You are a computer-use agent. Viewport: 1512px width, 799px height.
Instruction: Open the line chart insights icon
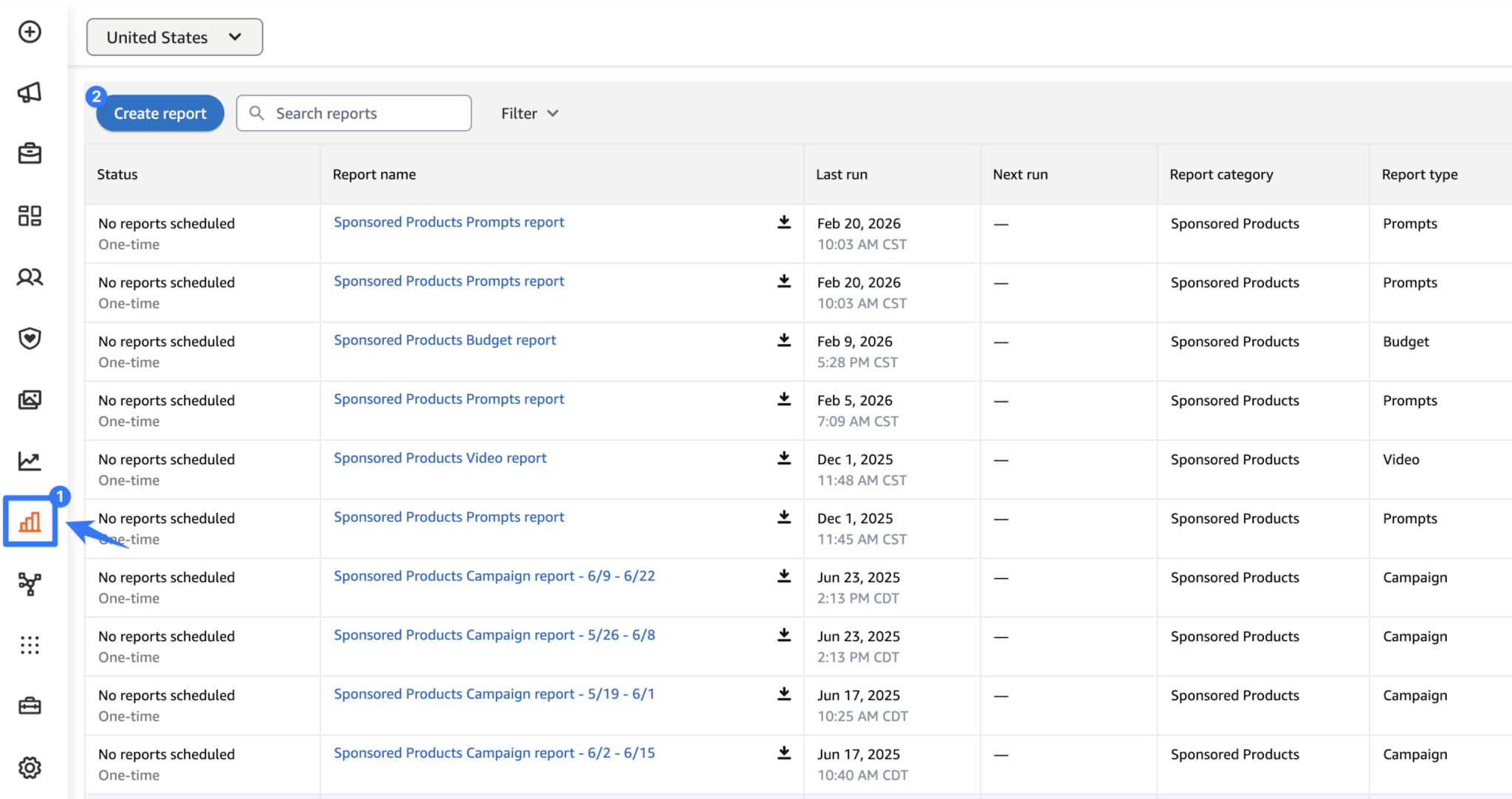30,462
